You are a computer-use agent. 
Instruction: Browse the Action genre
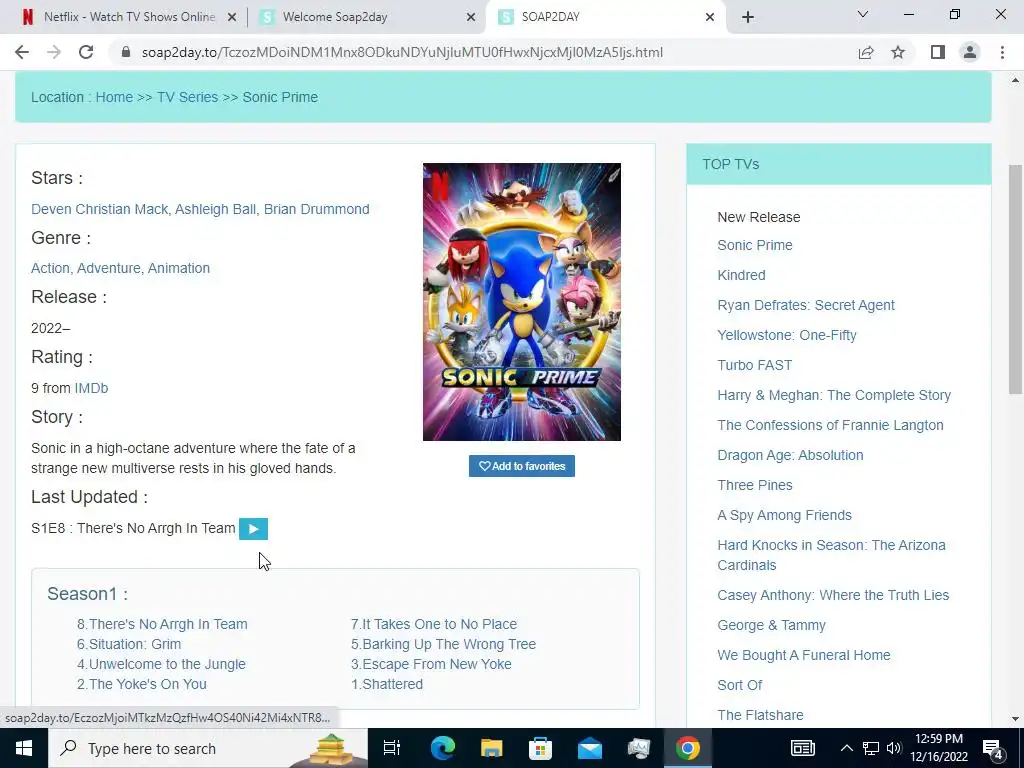[x=50, y=268]
